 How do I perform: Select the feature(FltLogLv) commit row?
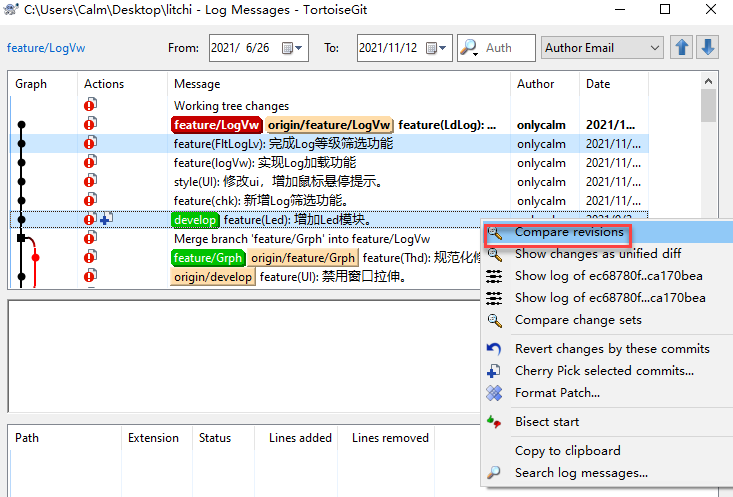(x=329, y=144)
